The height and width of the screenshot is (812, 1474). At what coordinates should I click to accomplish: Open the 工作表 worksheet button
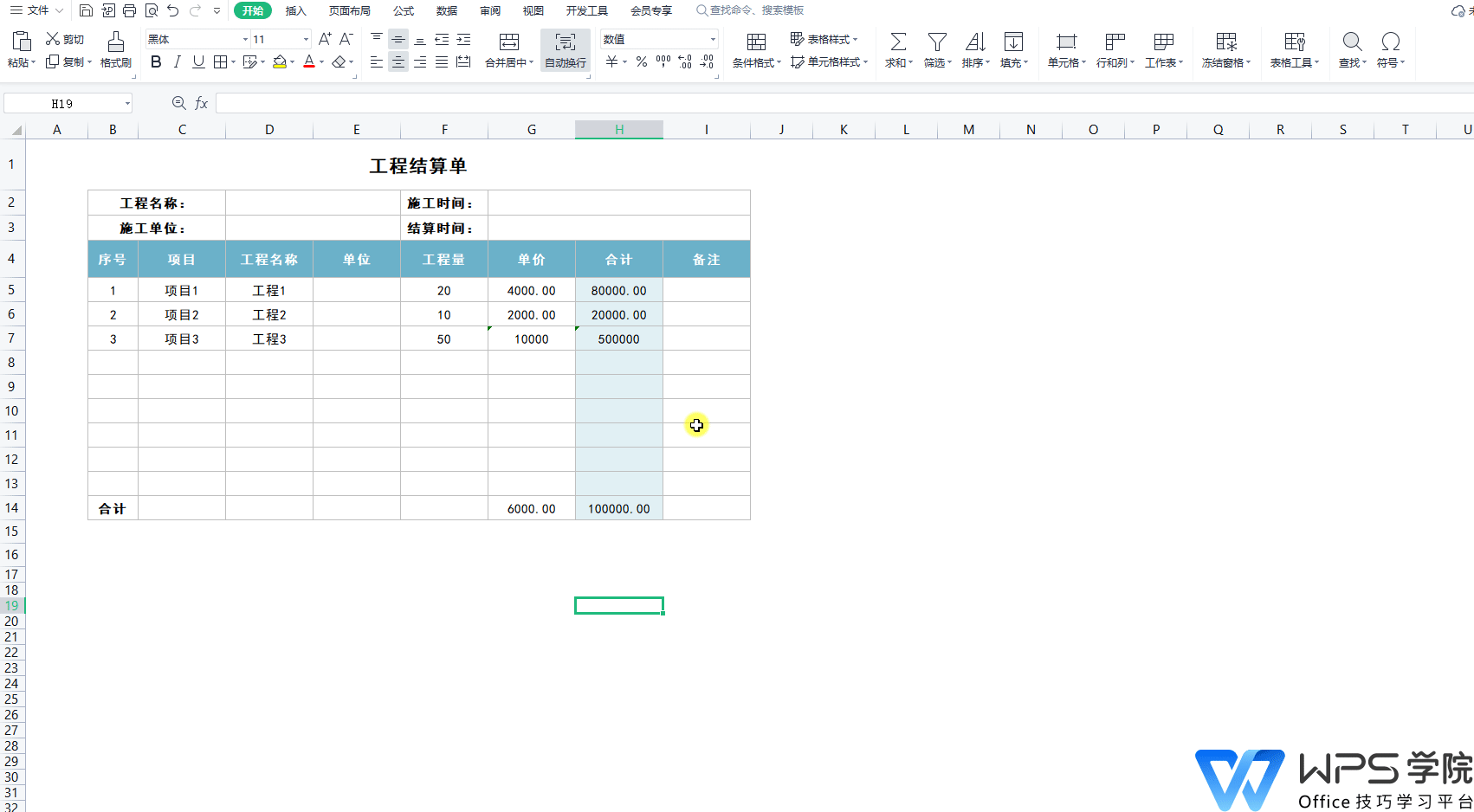1164,50
